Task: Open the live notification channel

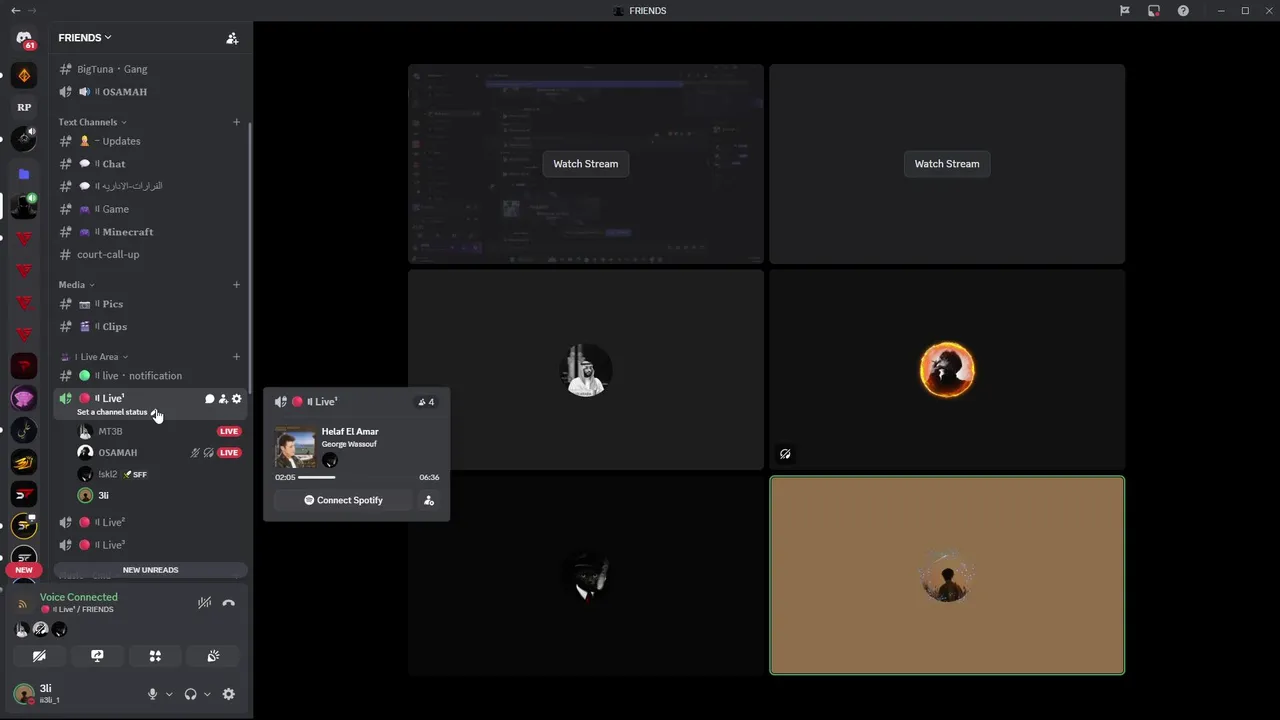Action: click(x=150, y=376)
